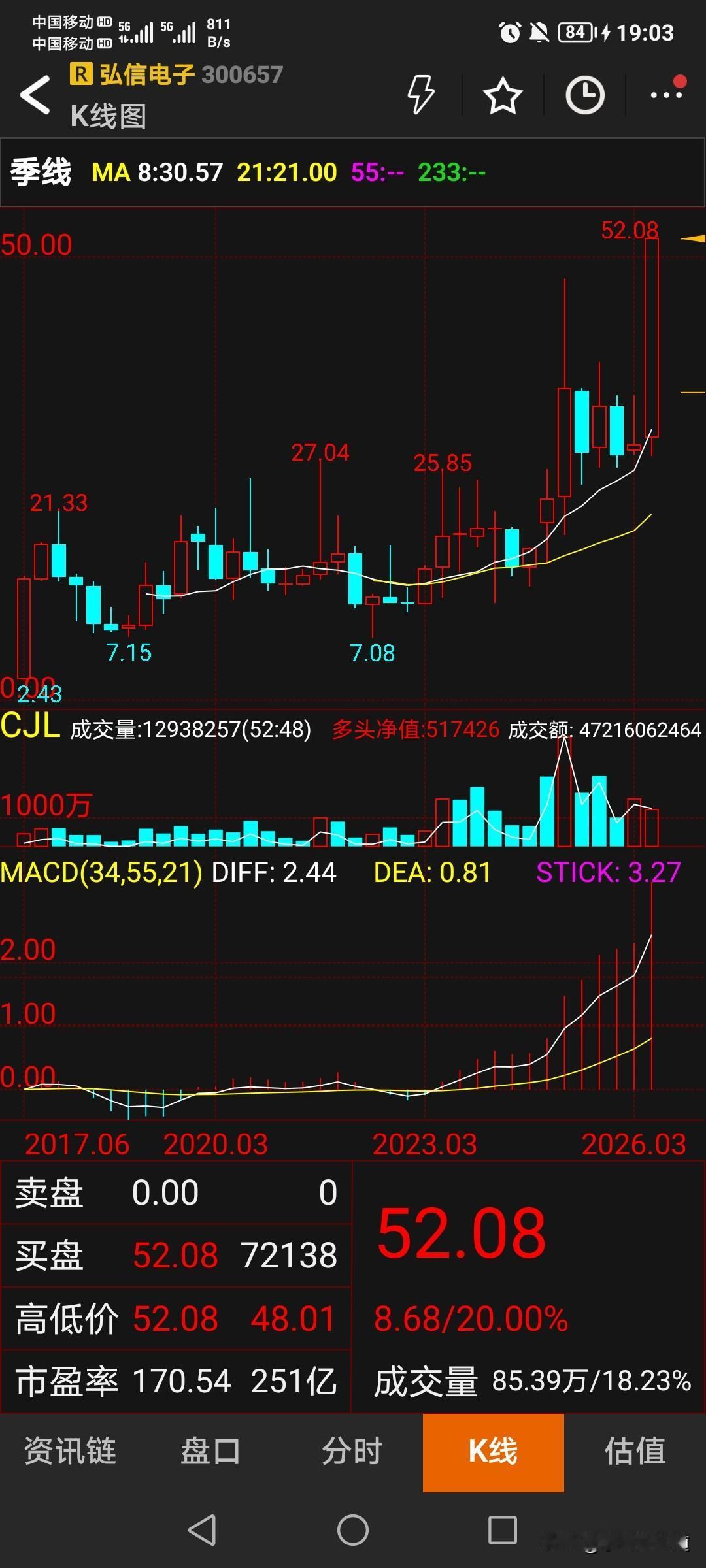Tap the tallest MACD histogram bar
The width and height of the screenshot is (706, 1568).
click(652, 985)
